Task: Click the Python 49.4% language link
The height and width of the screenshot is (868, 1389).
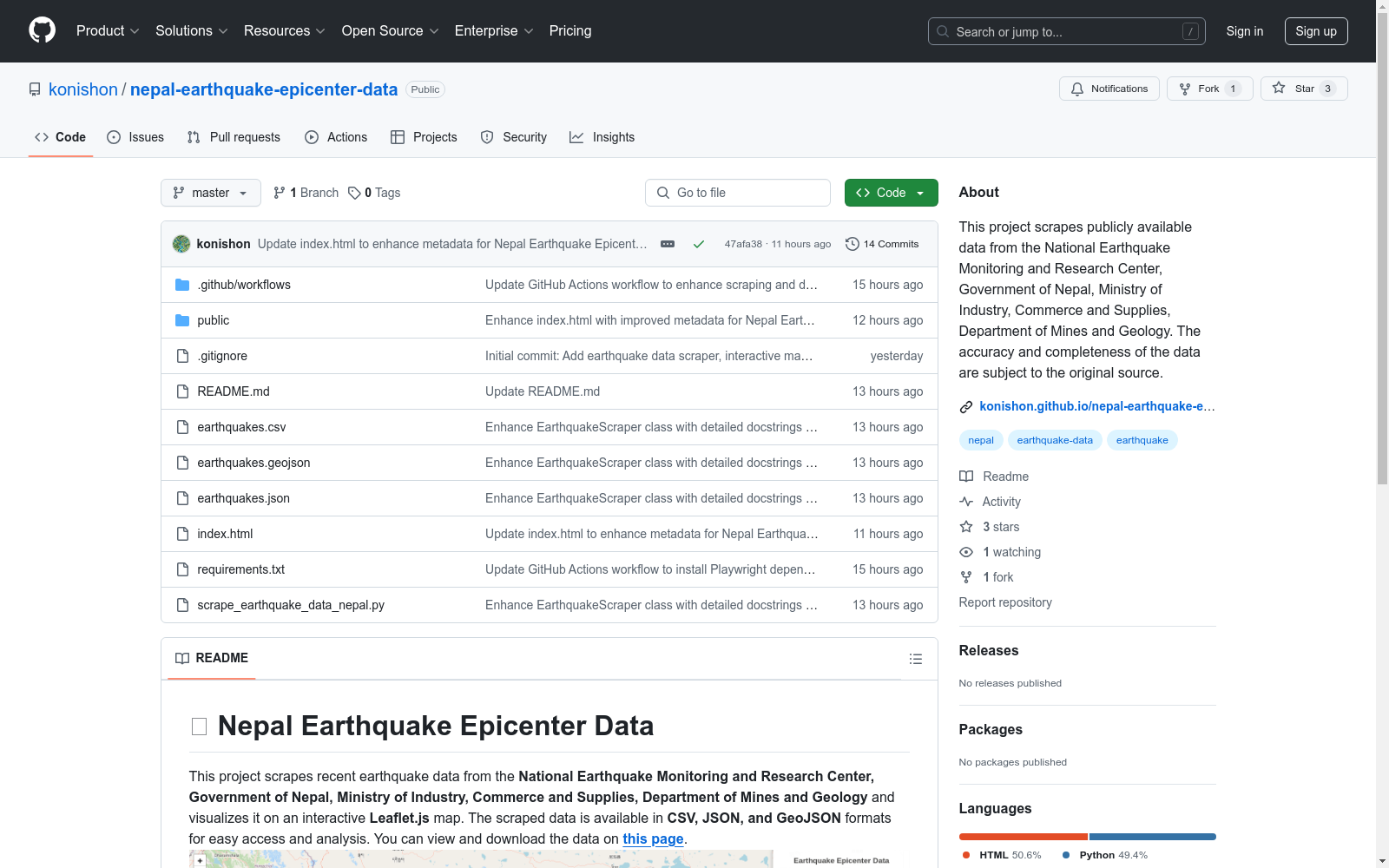Action: click(x=1105, y=855)
